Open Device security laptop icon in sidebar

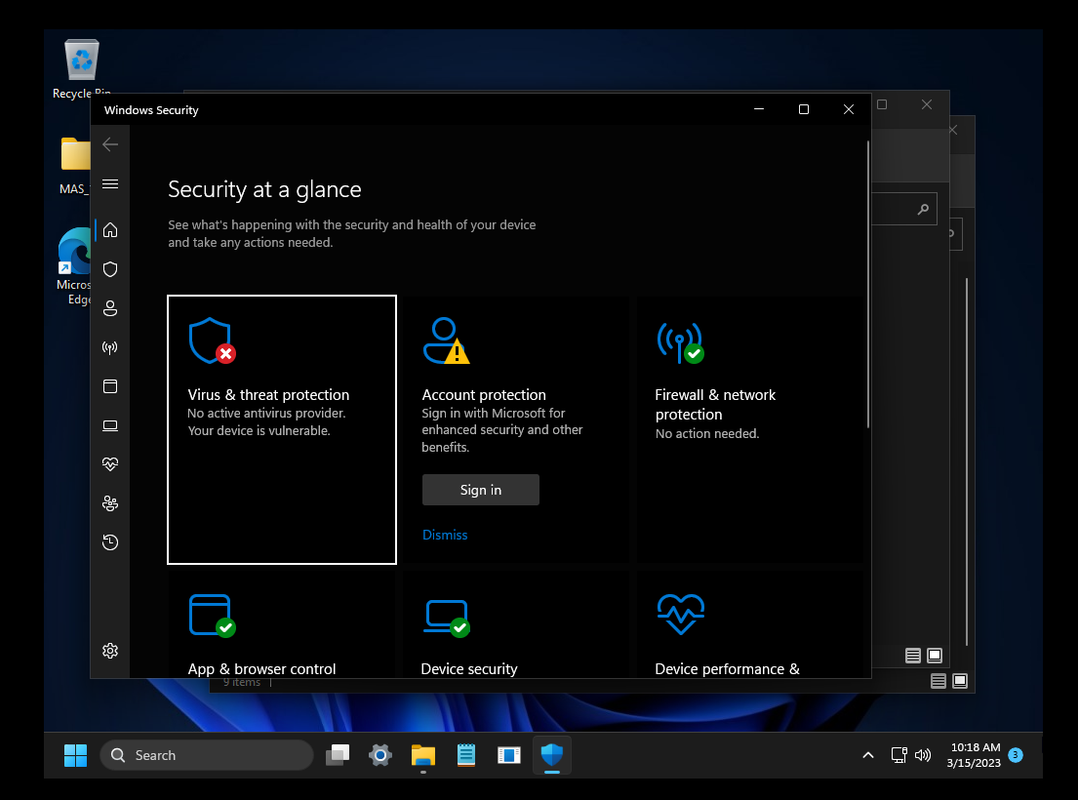[x=110, y=425]
